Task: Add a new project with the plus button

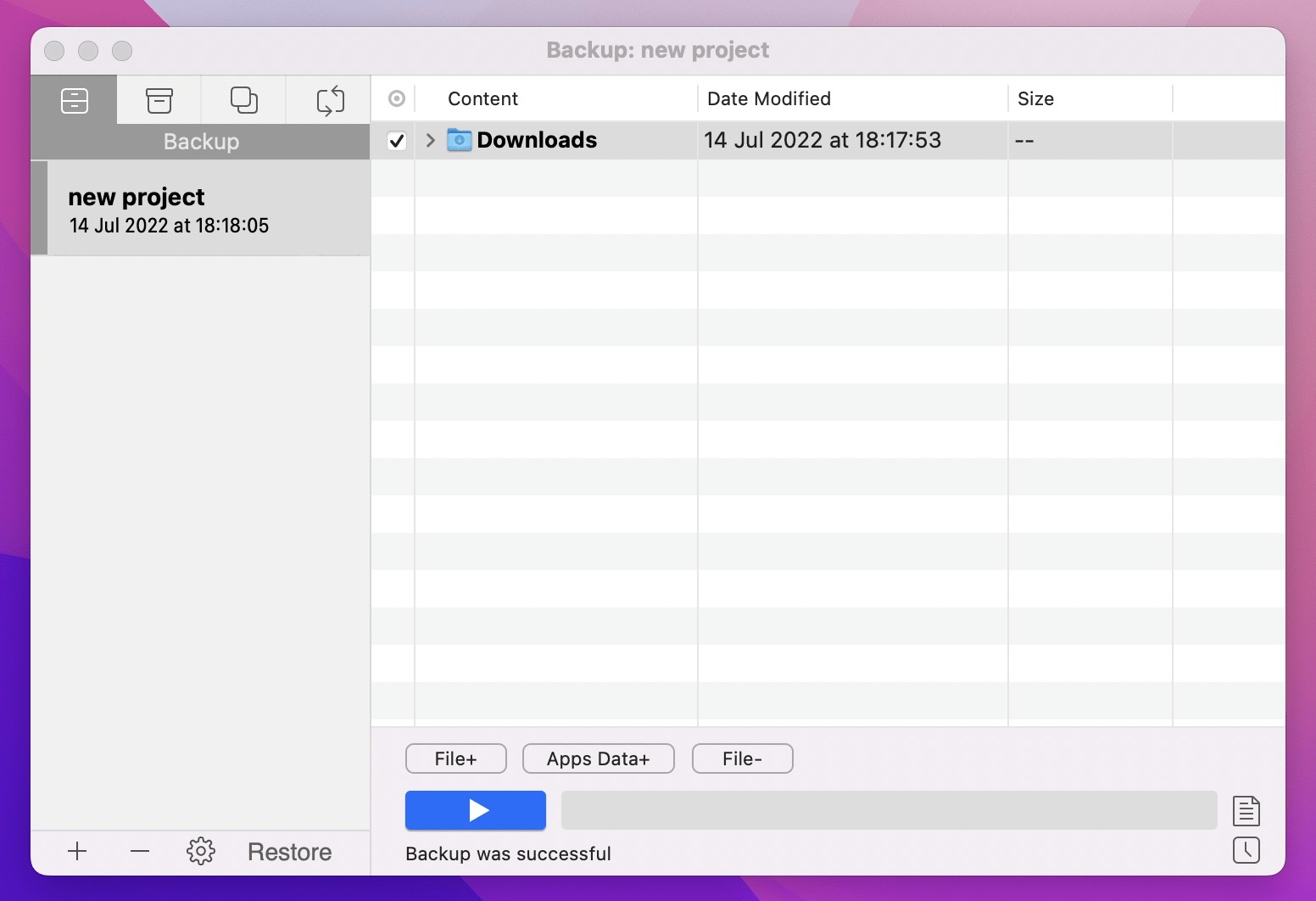Action: [x=77, y=852]
